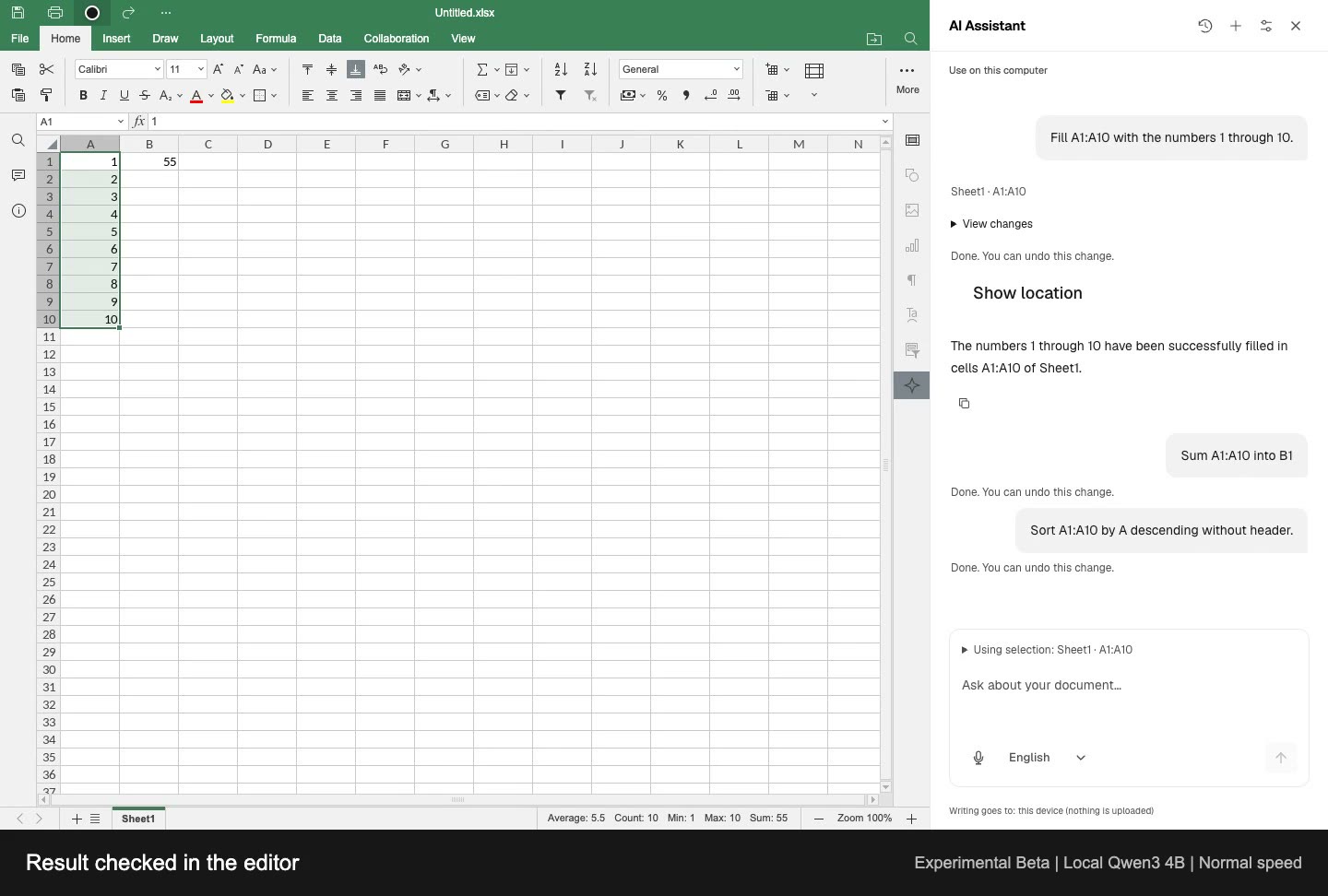Image resolution: width=1328 pixels, height=896 pixels.
Task: Click the Save icon in title bar
Action: coord(18,13)
